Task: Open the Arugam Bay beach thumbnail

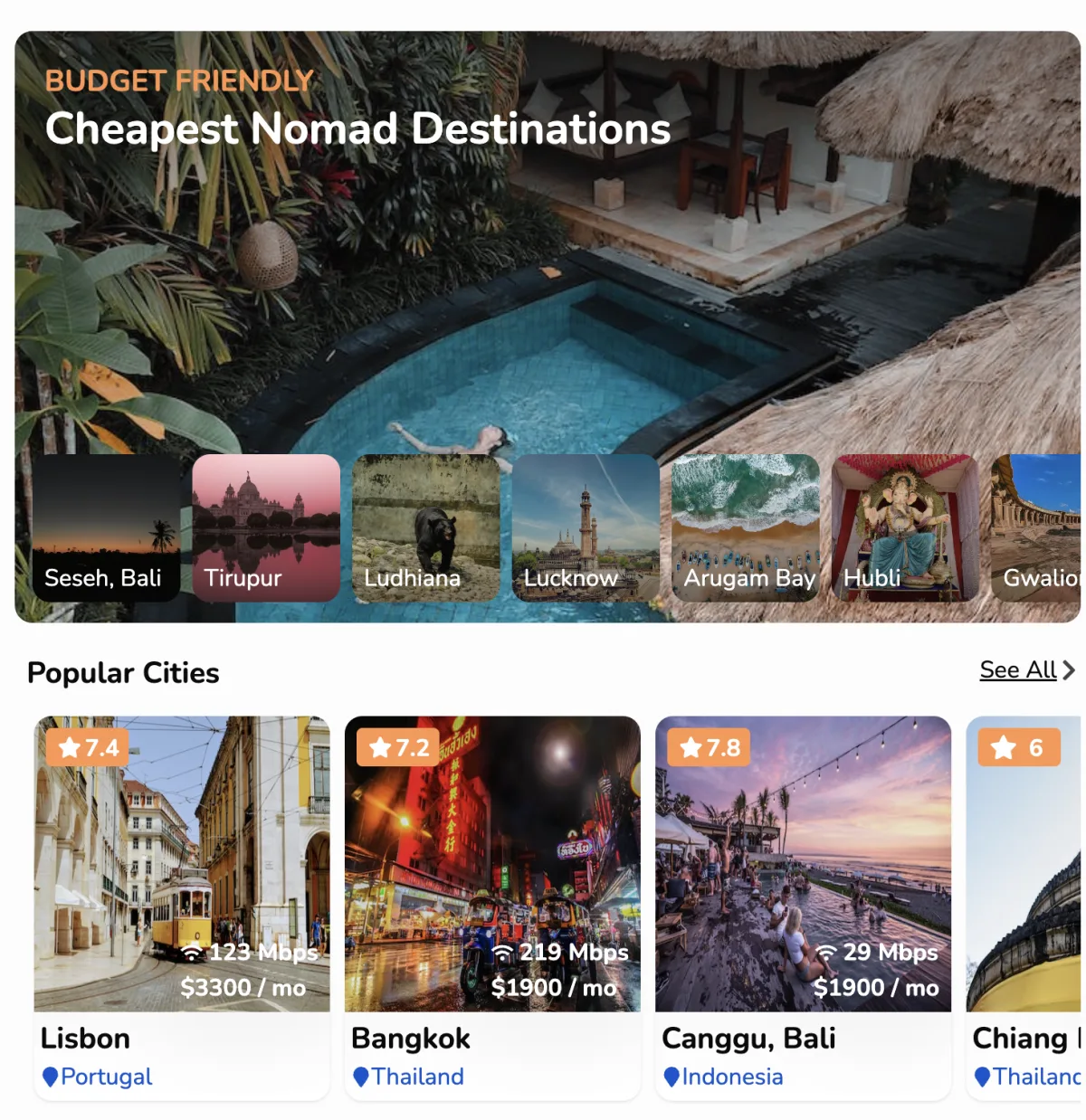Action: click(x=746, y=528)
